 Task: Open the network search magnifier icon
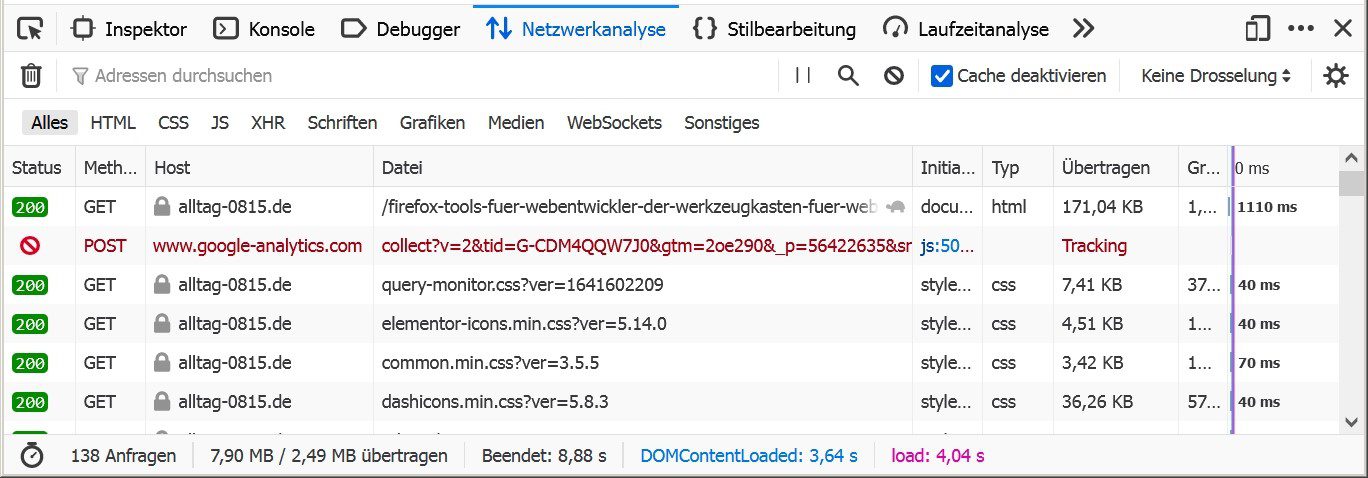848,76
